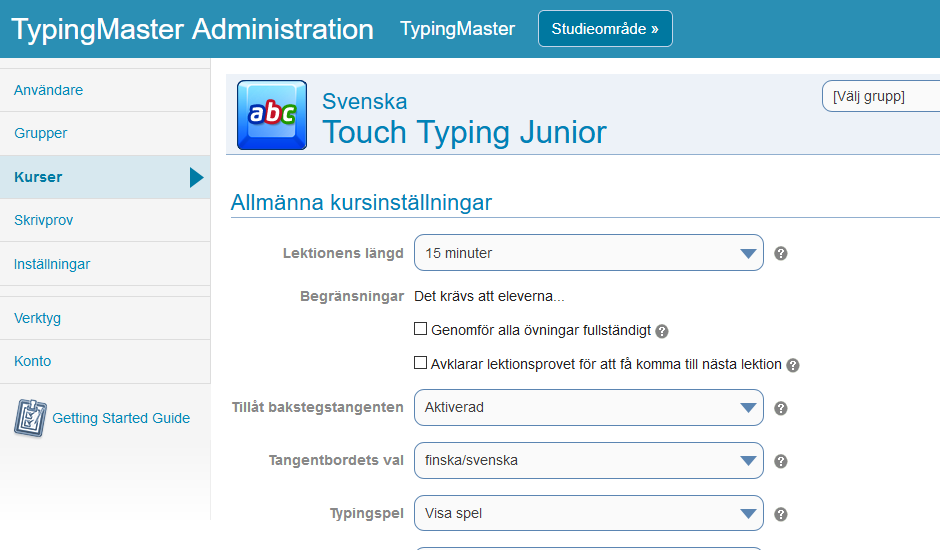Click the Tangentbordets val label

[x=336, y=461]
